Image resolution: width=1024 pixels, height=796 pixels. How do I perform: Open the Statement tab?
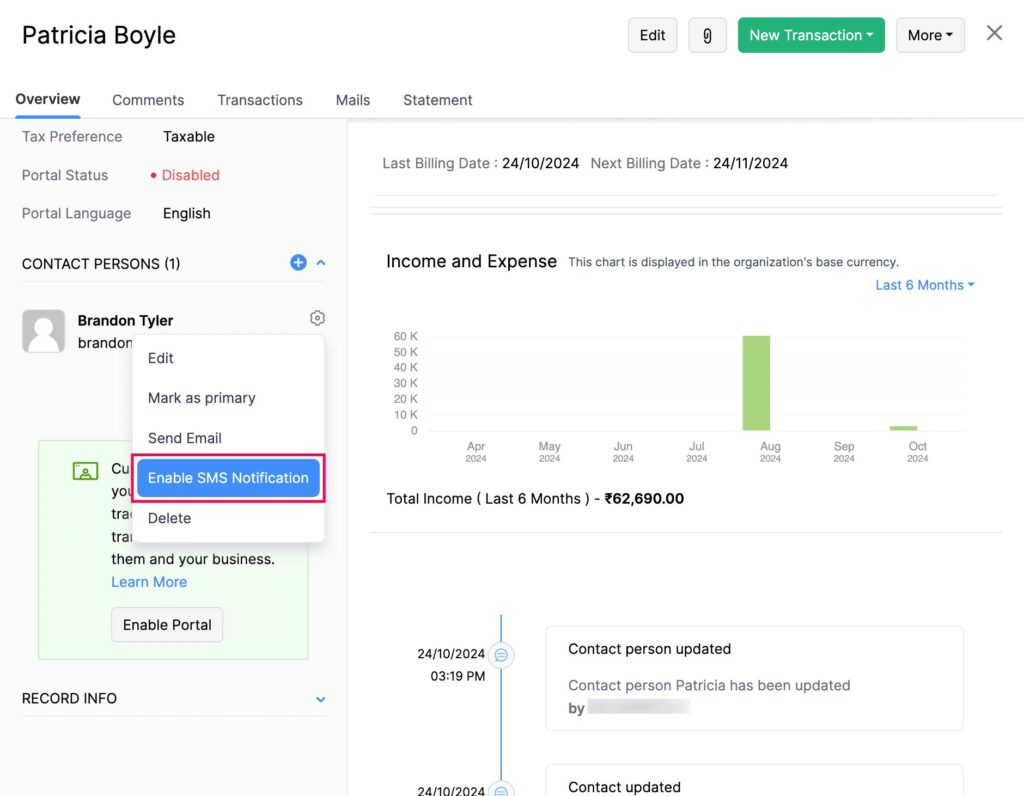click(x=437, y=100)
